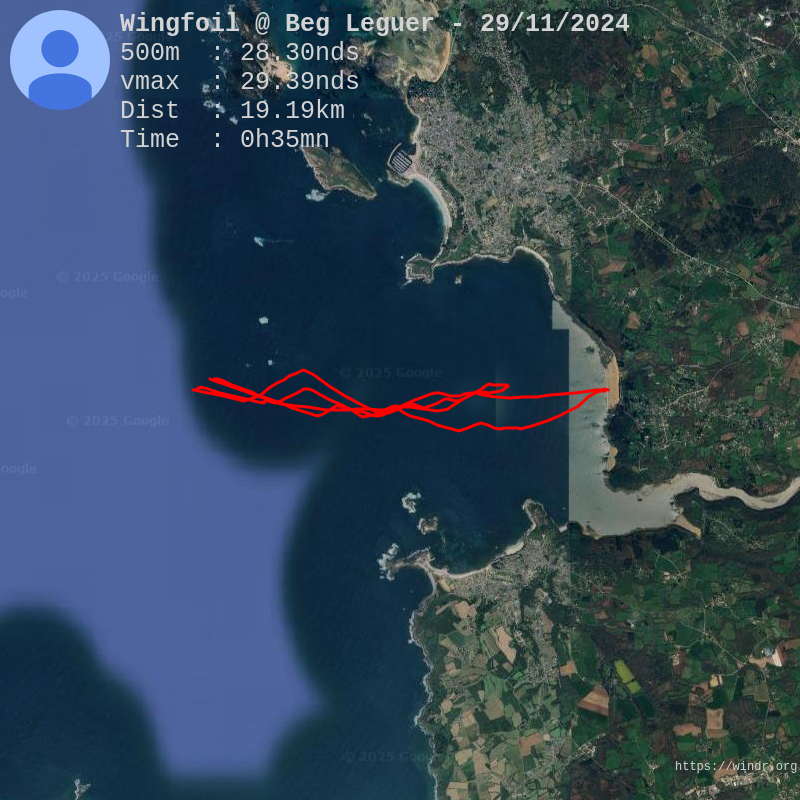This screenshot has width=800, height=800.
Task: Click the red GPS track's eastern beach endpoint
Action: coord(607,390)
